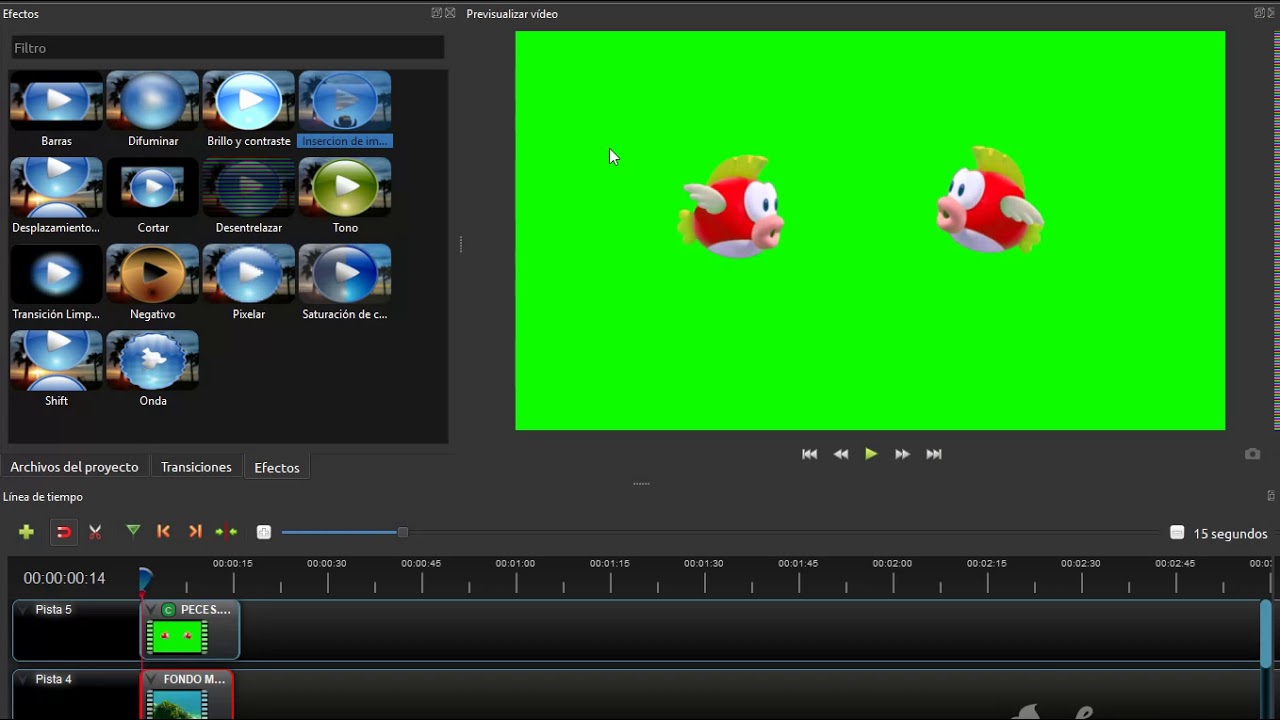Choose the Brillo y contraste effect
The image size is (1280, 720).
point(249,110)
